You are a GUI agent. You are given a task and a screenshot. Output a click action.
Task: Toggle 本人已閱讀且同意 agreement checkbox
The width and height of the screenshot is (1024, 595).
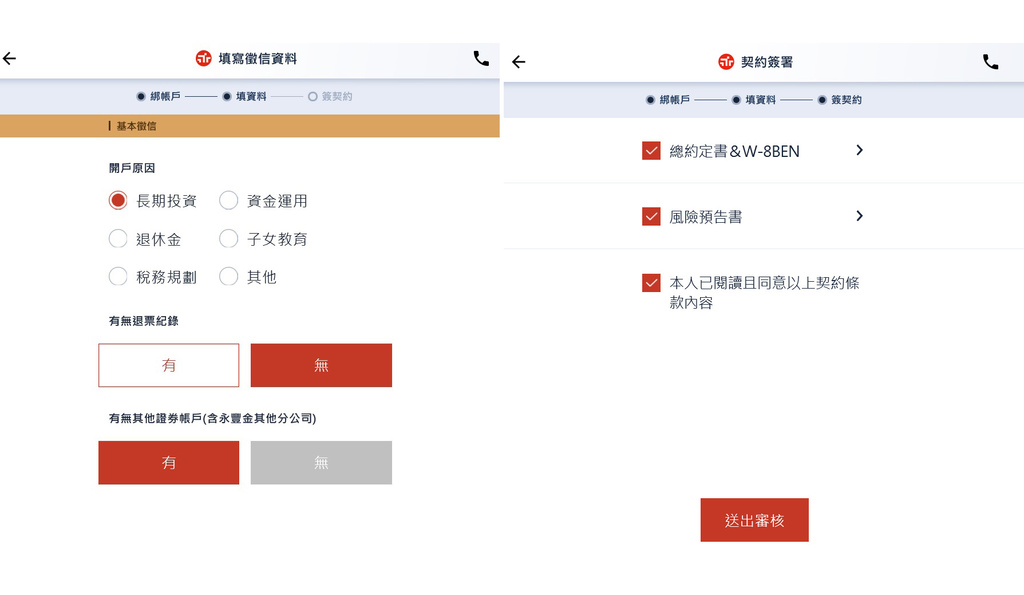click(651, 283)
